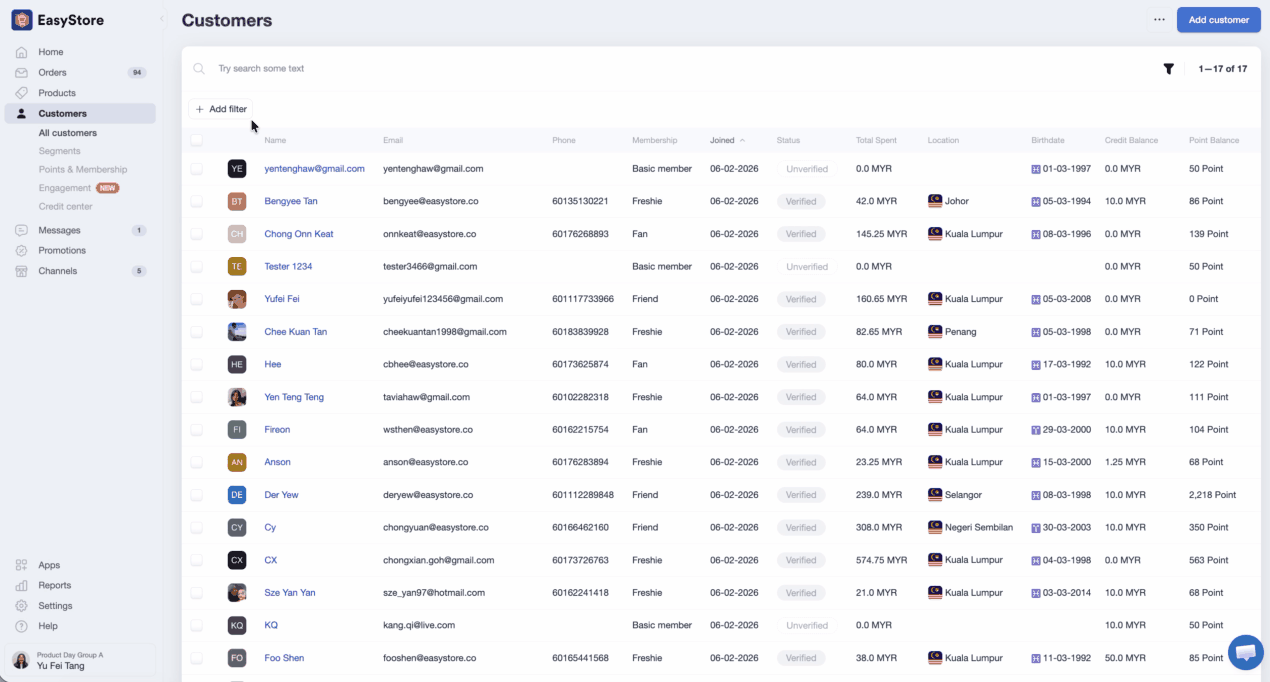Click the Help question mark icon
Screen dimensions: 1270x682
21,626
